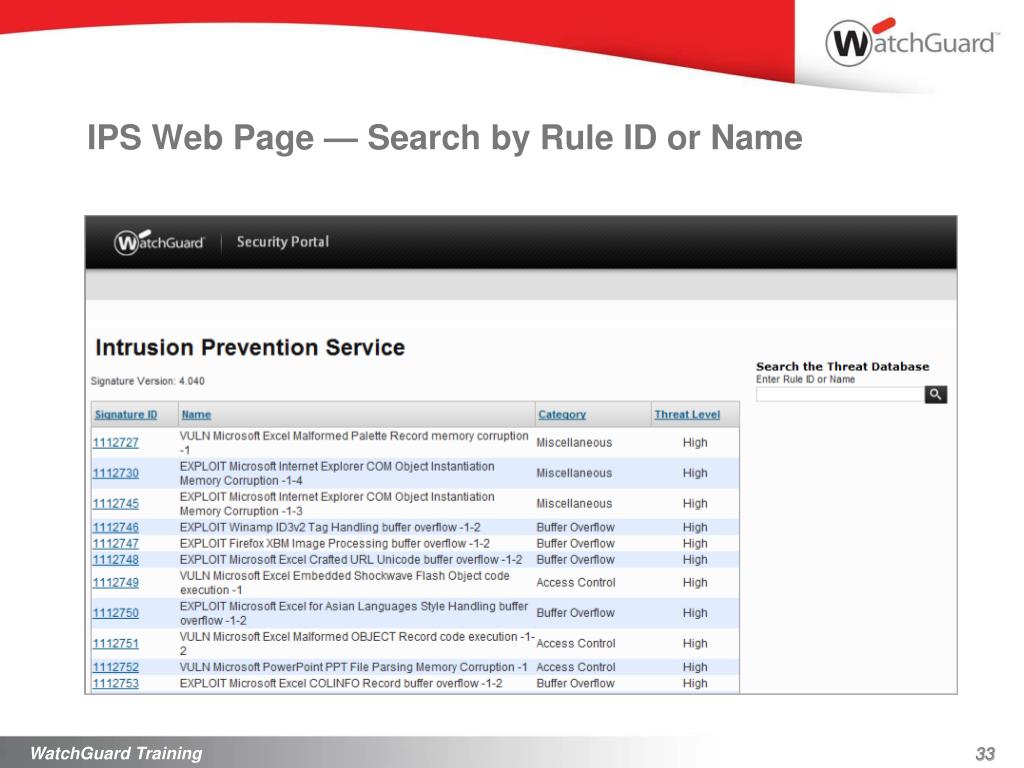
Task: Select the COM Object Instantiation -1-3 name
Action: click(x=337, y=504)
